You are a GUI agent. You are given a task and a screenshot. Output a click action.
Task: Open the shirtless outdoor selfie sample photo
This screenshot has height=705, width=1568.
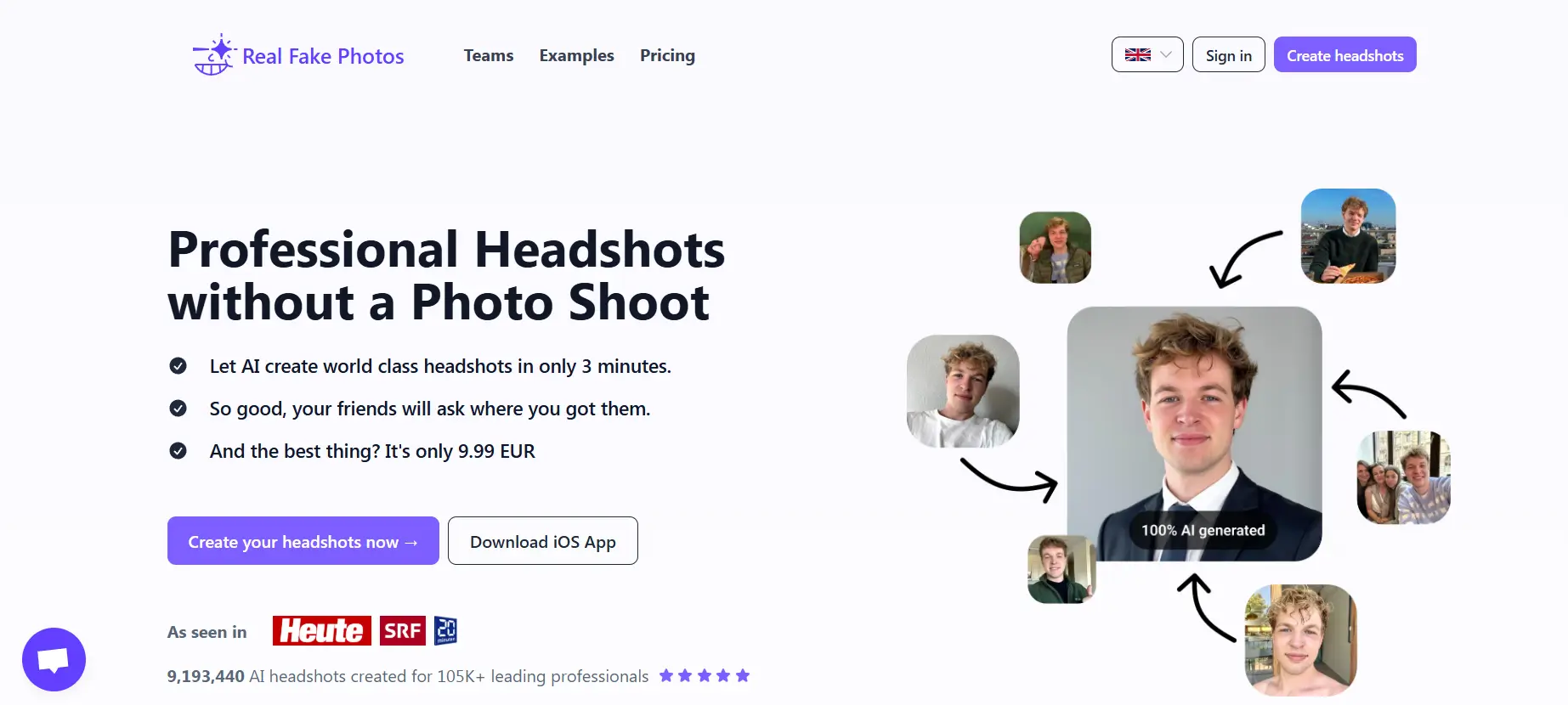(x=1301, y=640)
